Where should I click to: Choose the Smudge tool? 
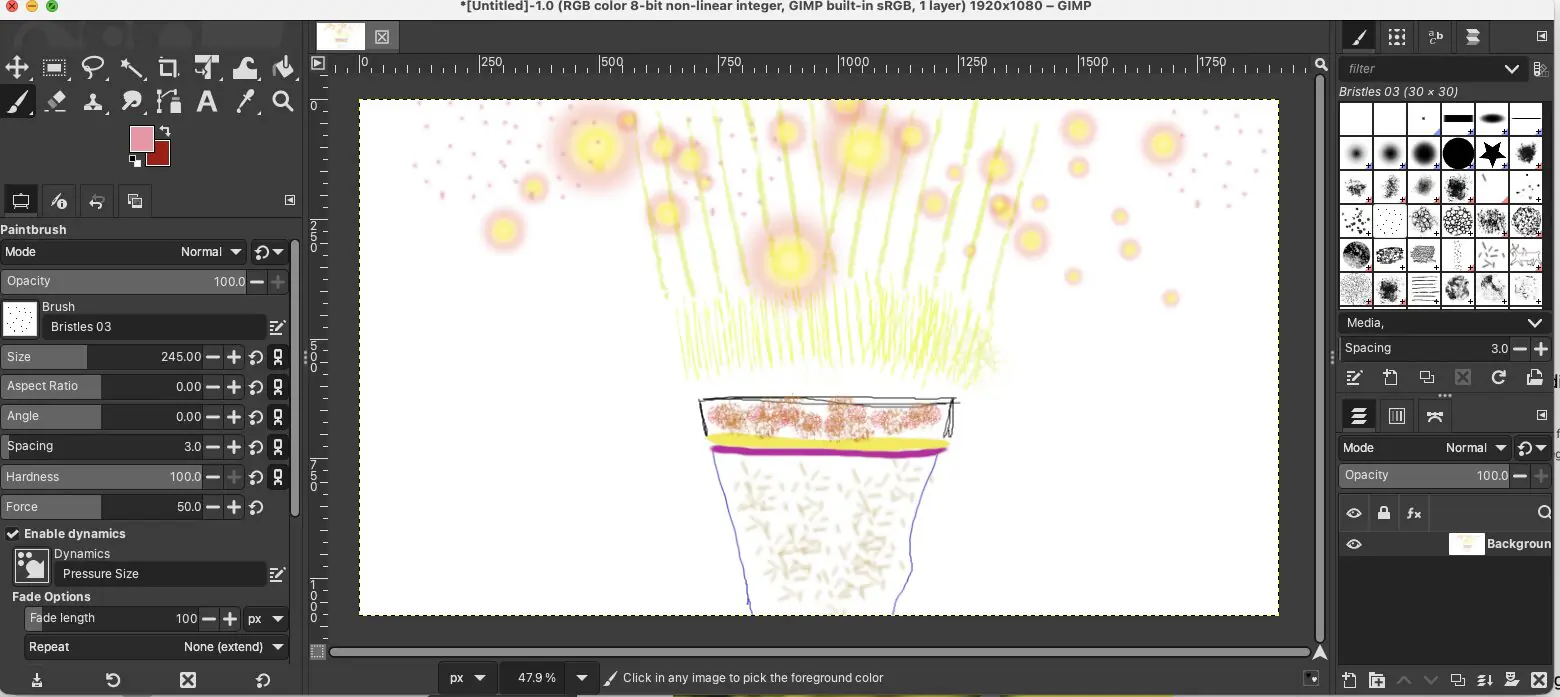coord(131,101)
